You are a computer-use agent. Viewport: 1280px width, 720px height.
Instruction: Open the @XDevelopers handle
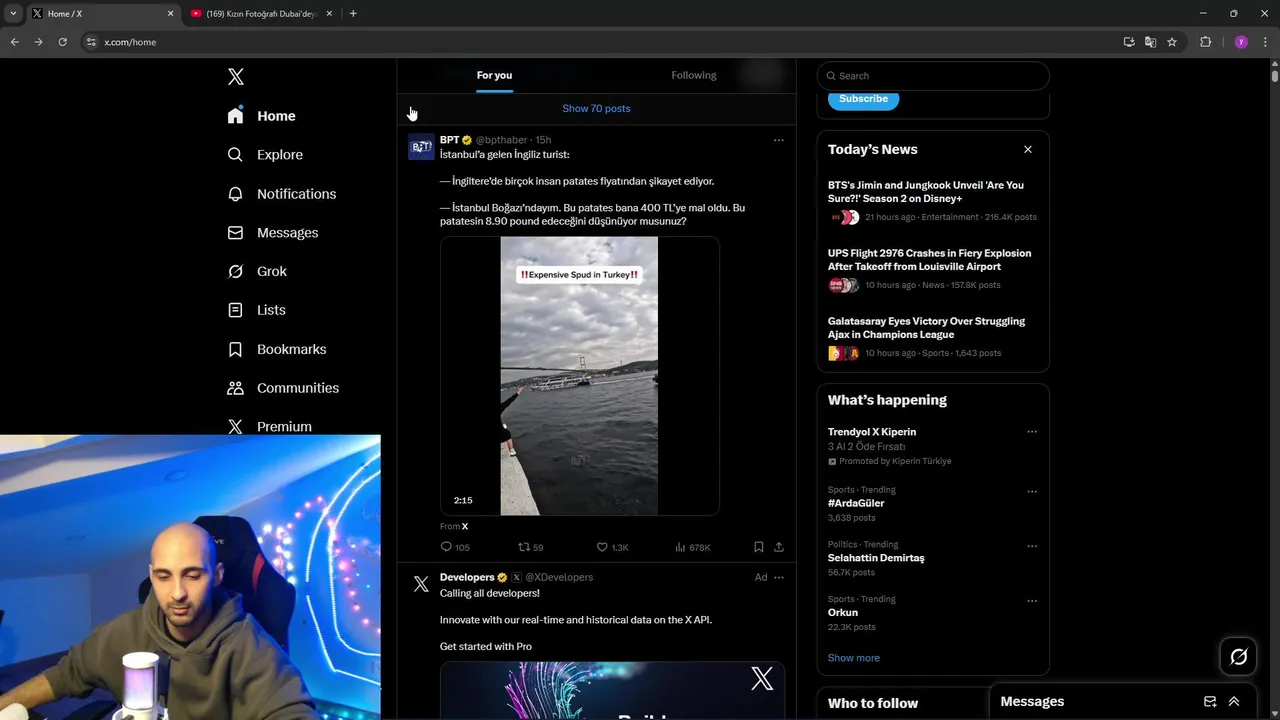(x=559, y=577)
